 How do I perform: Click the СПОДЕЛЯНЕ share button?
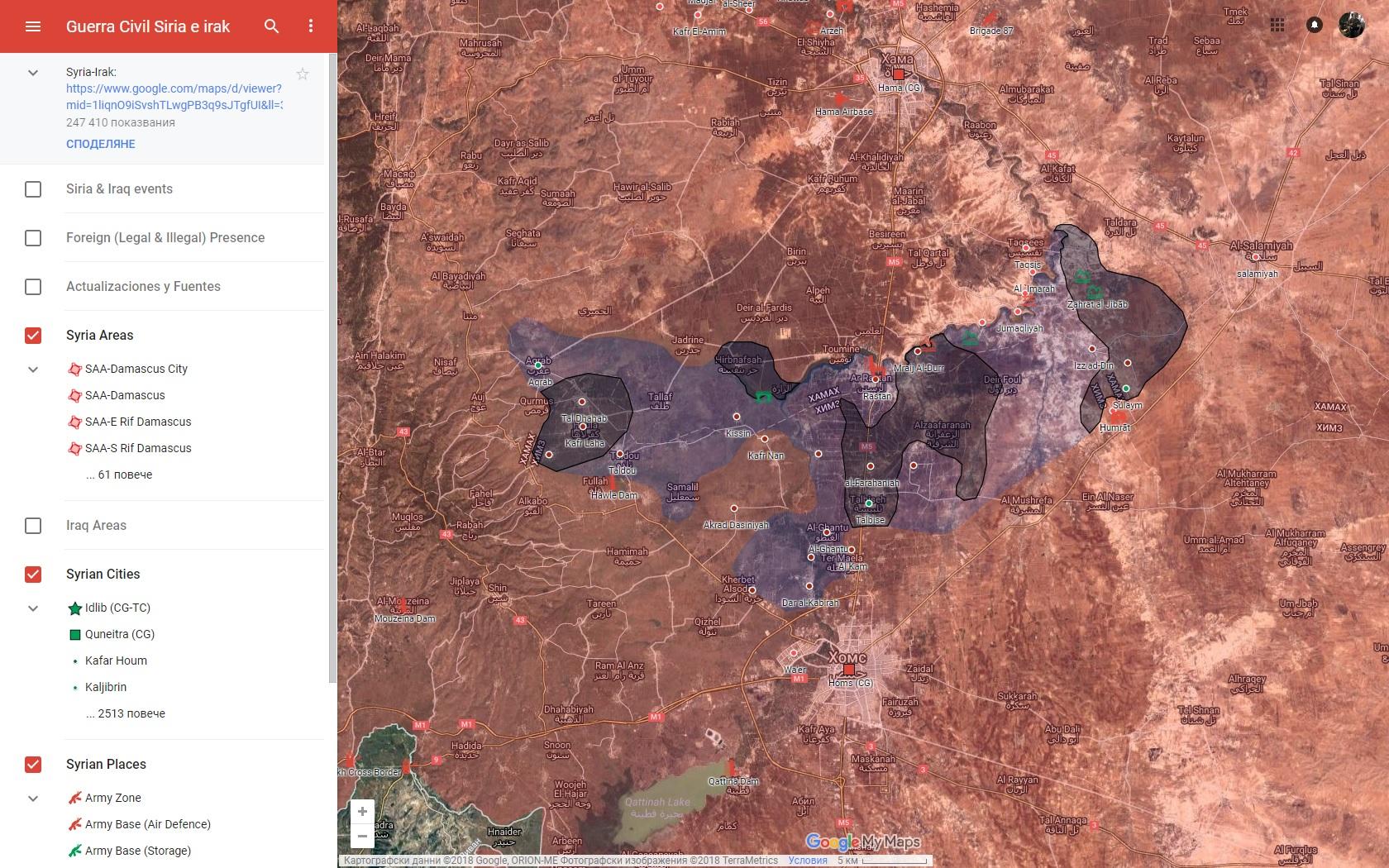click(x=101, y=144)
